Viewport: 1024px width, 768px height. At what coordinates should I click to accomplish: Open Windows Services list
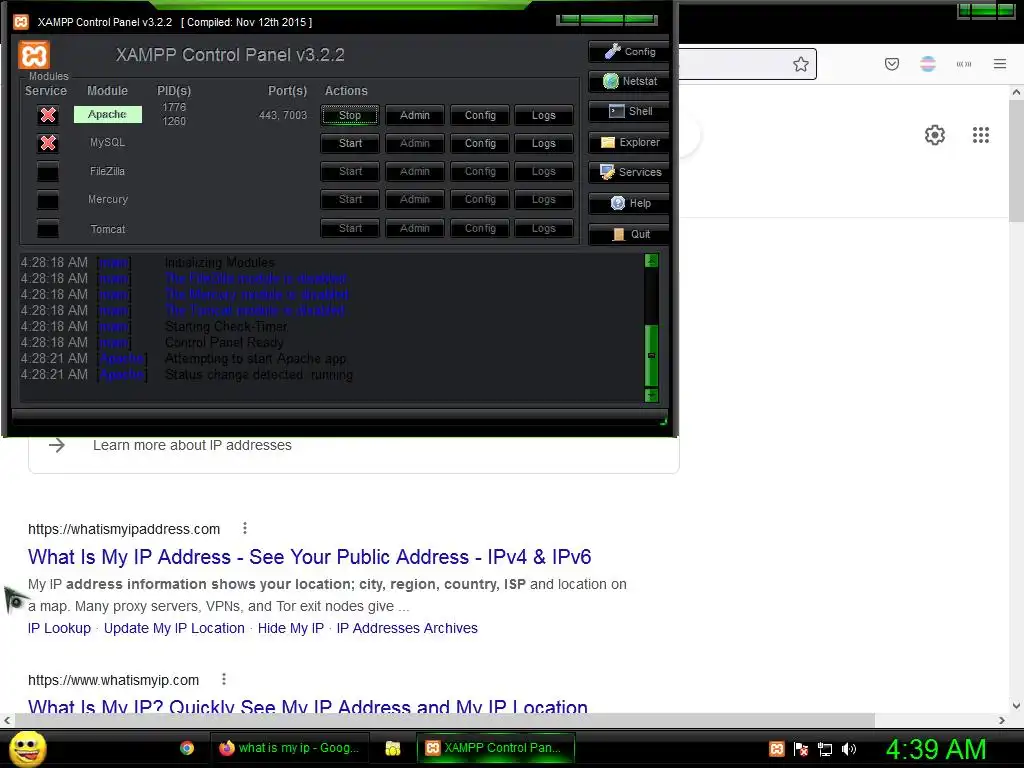pyautogui.click(x=629, y=172)
